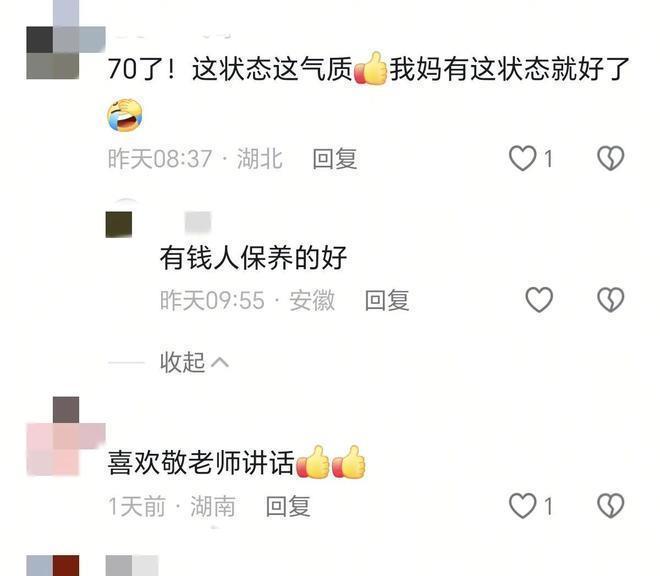This screenshot has height=576, width=660.
Task: Reply to the Anhui comment via 回复
Action: (387, 300)
